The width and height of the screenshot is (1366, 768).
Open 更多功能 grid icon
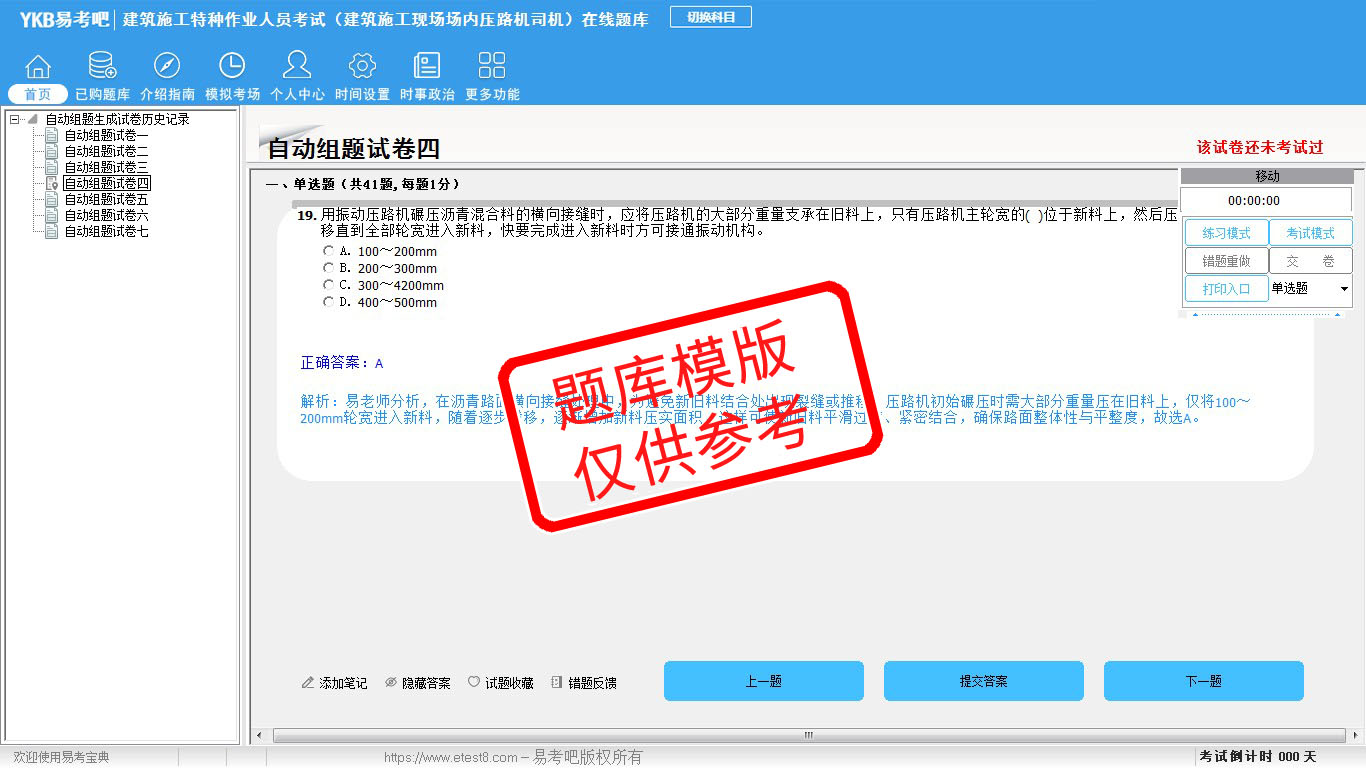[x=492, y=66]
